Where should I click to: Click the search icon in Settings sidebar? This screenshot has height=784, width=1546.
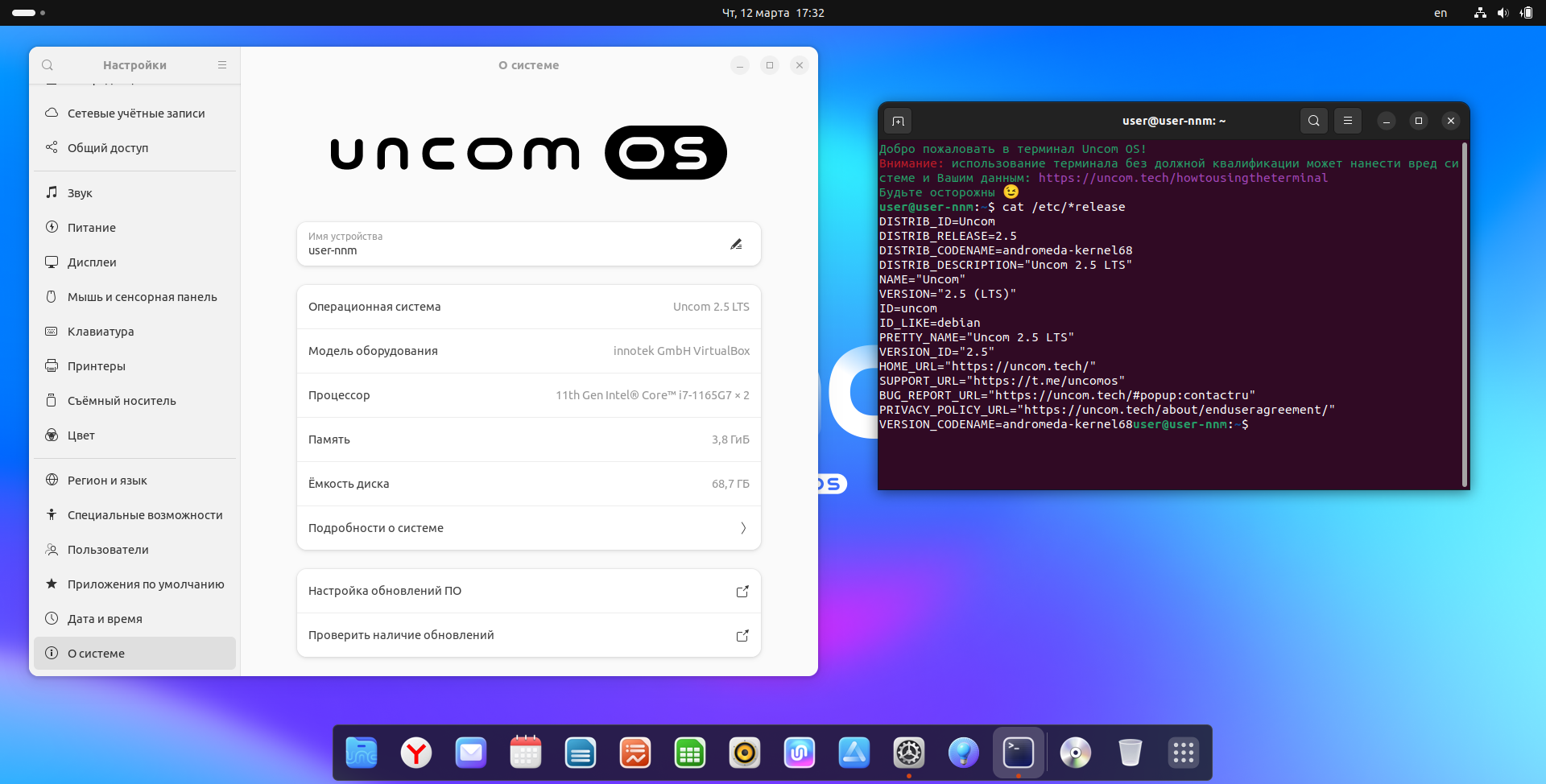coord(48,65)
